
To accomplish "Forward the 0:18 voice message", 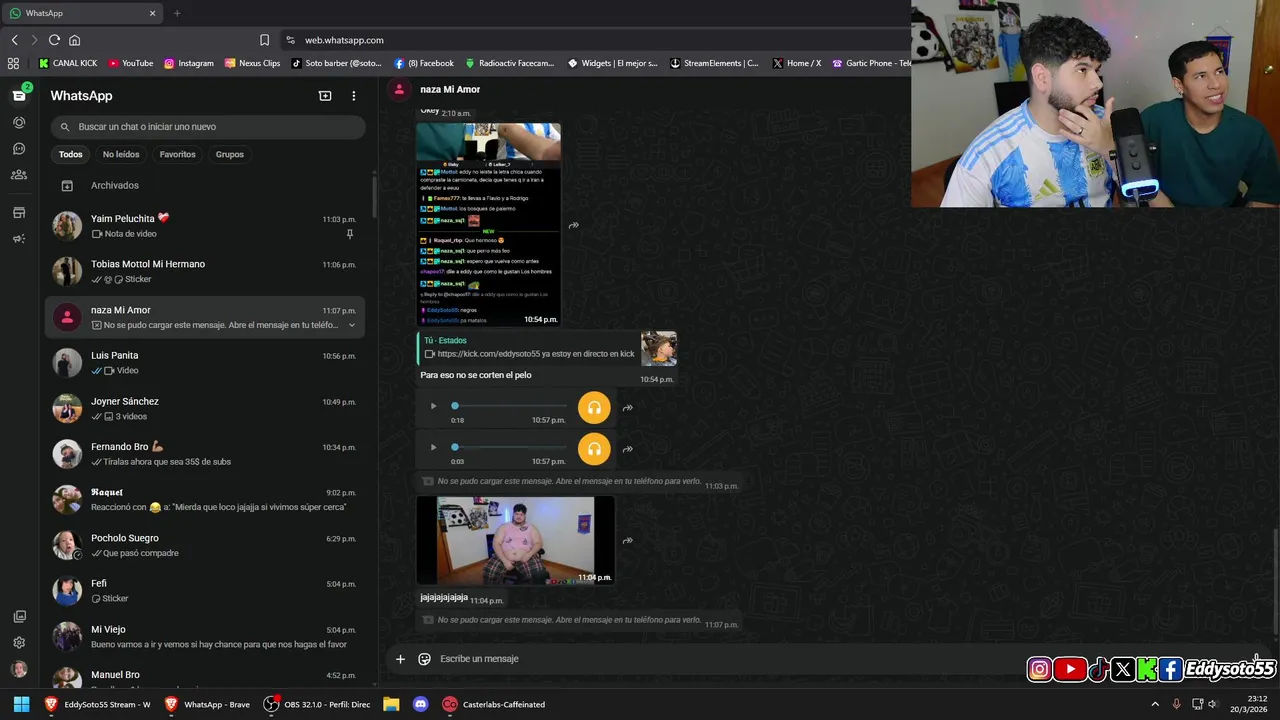I will click(628, 408).
